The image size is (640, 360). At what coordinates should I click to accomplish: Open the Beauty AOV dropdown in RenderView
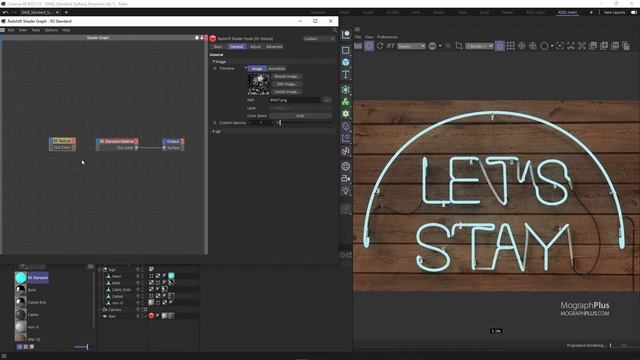(x=411, y=46)
